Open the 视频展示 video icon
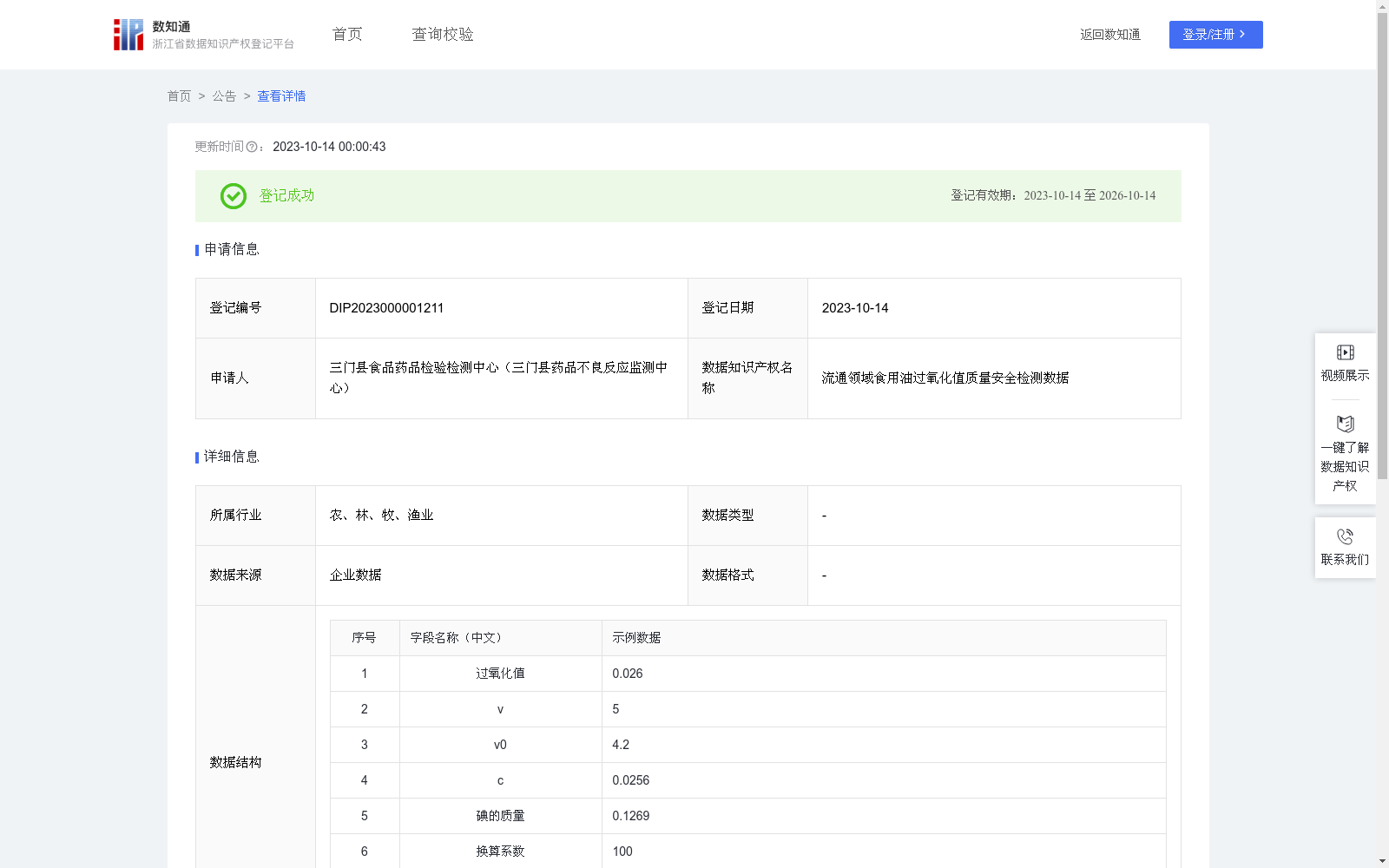Image resolution: width=1389 pixels, height=868 pixels. tap(1346, 352)
